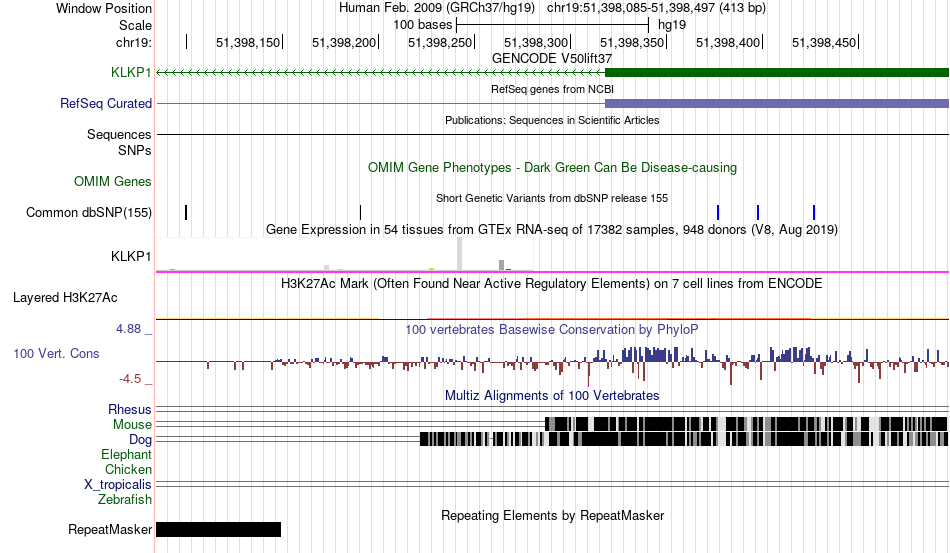Click the GTEx Gene Expression track title
This screenshot has width=950, height=553.
(552, 230)
